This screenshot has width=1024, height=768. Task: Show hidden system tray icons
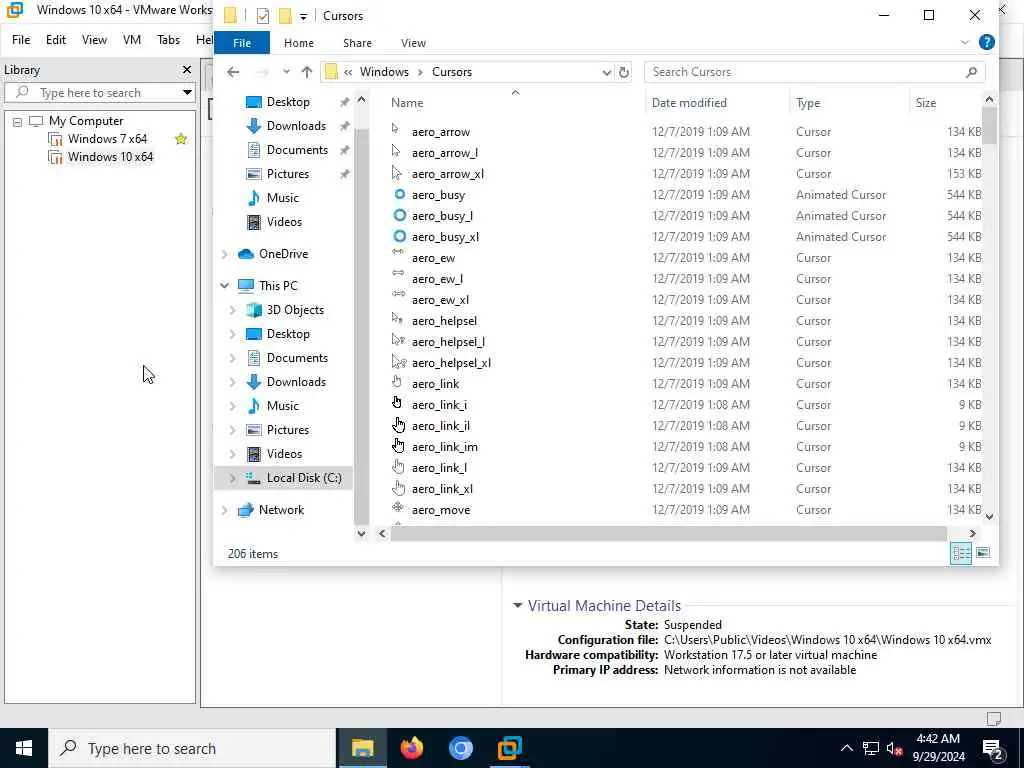point(846,748)
